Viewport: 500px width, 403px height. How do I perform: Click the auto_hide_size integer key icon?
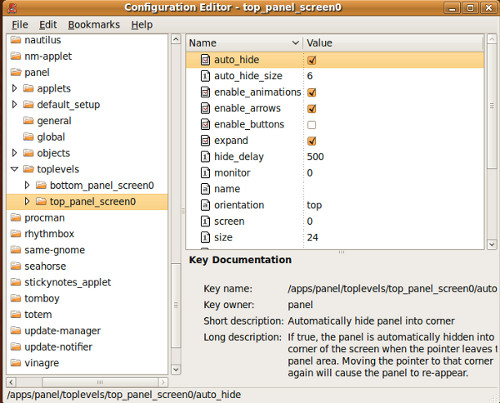pos(205,76)
